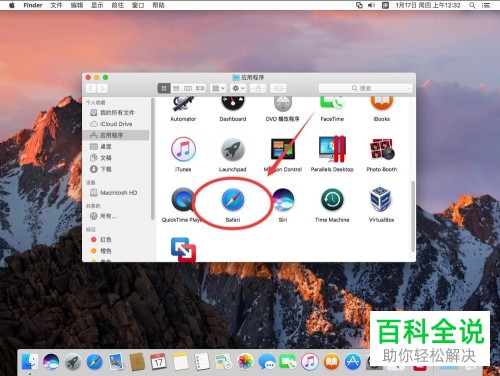Open the Photo Booth app icon
The image size is (500, 376).
coord(382,149)
